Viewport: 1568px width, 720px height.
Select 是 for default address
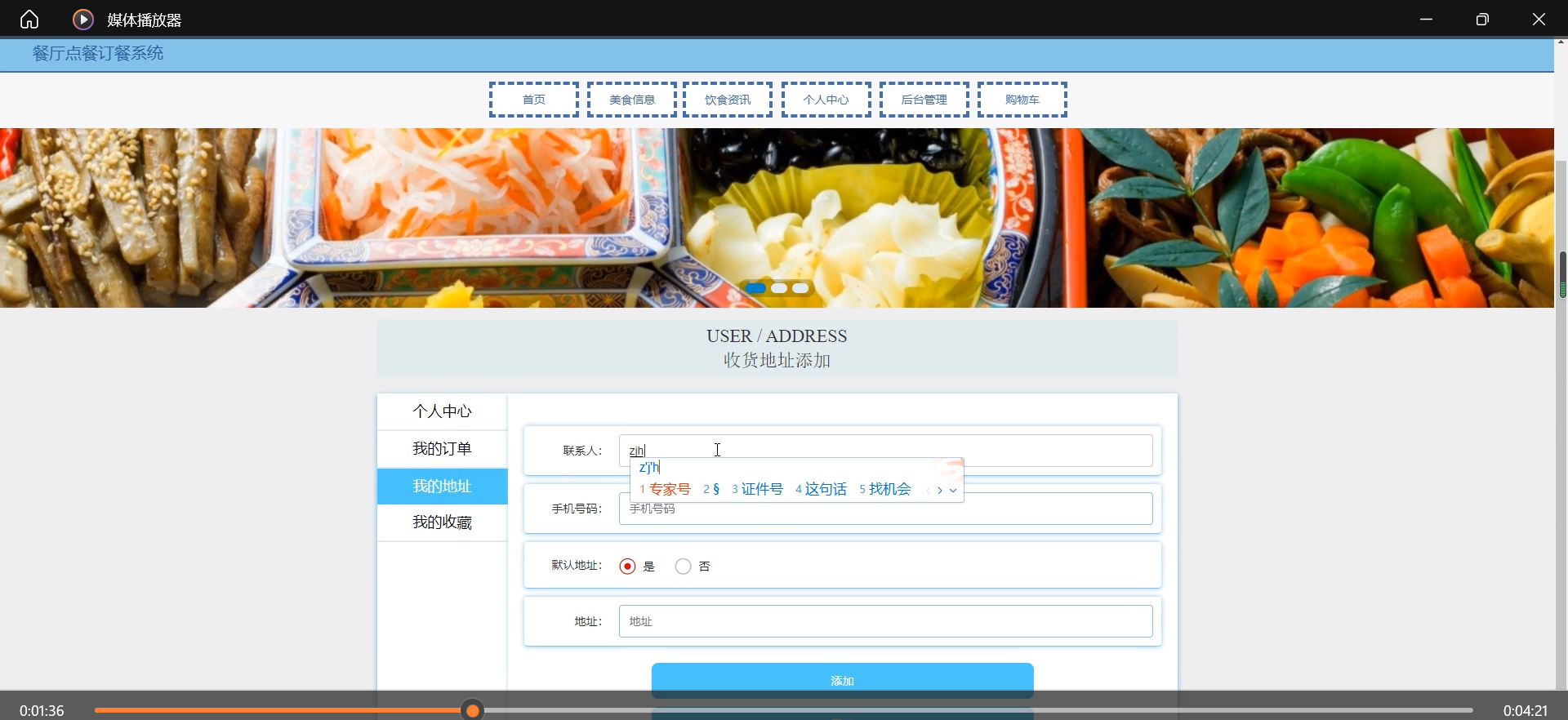pyautogui.click(x=627, y=567)
